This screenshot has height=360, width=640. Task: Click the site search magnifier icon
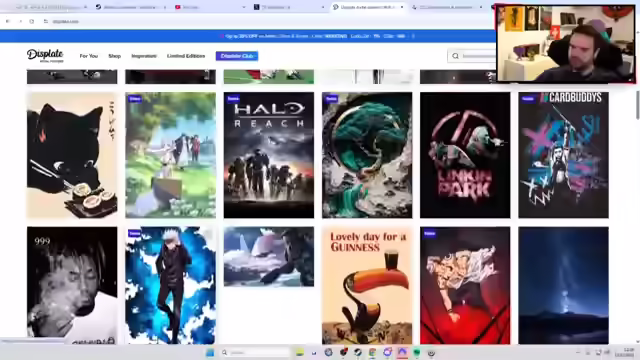(456, 56)
